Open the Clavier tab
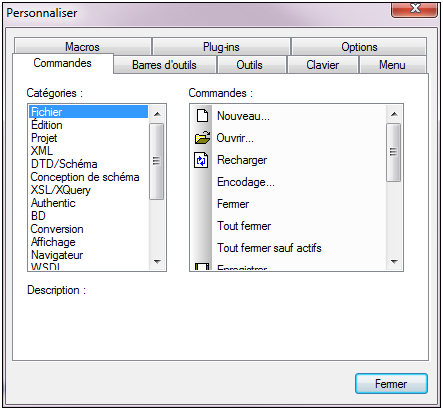 322,65
